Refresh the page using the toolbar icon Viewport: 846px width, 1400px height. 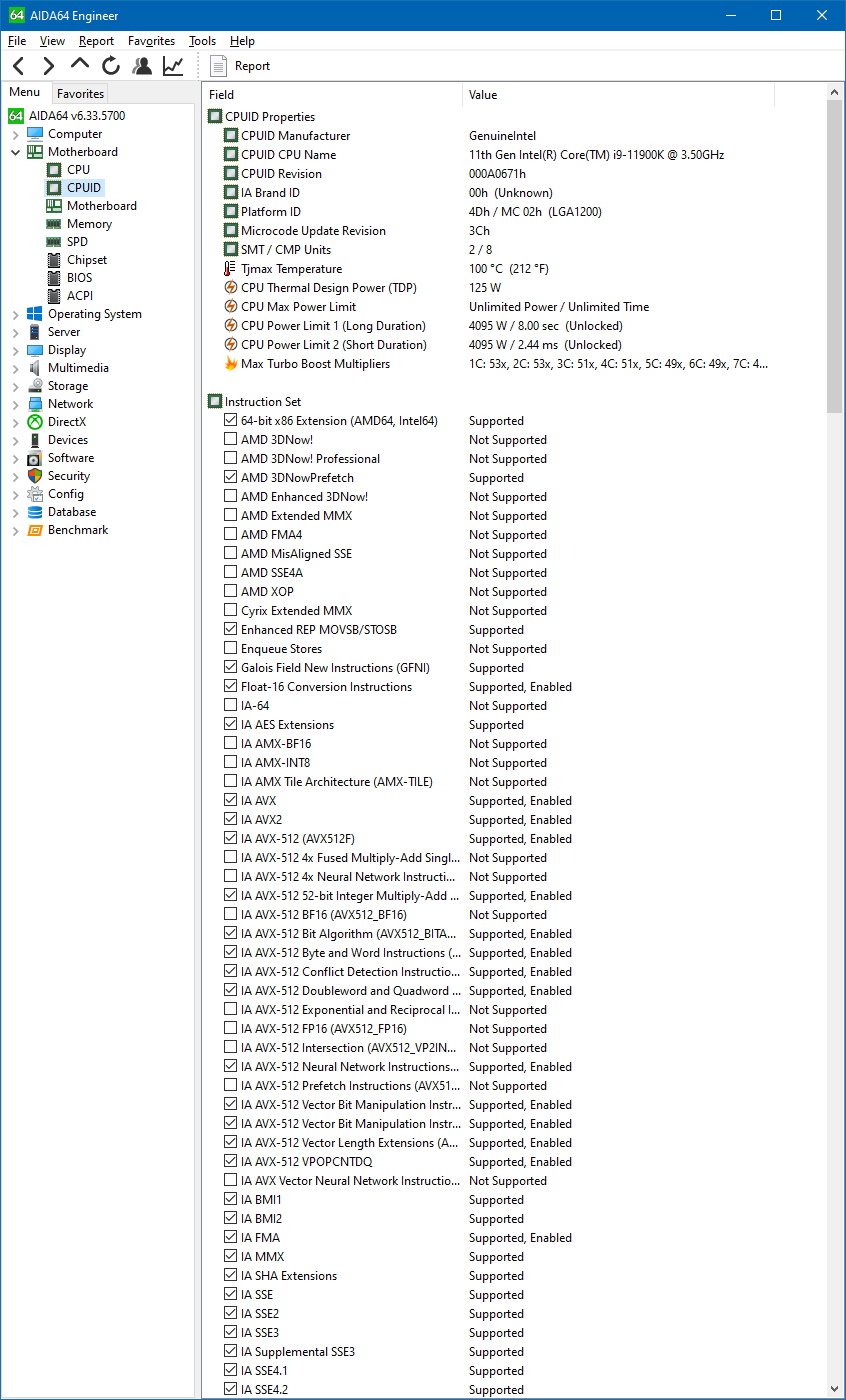(x=111, y=66)
